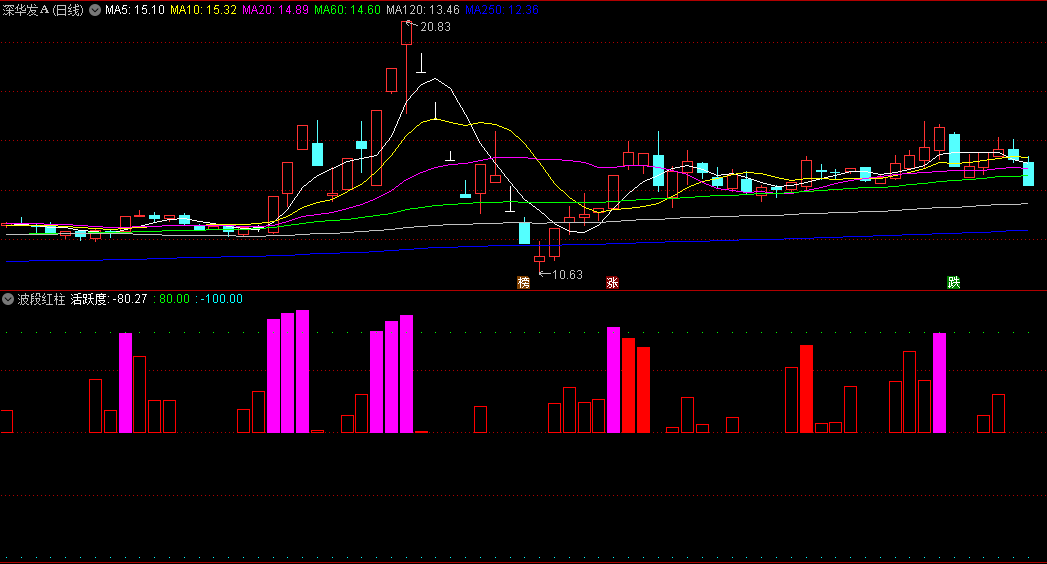Select the 深华发A (日线) chart title

(x=43, y=10)
